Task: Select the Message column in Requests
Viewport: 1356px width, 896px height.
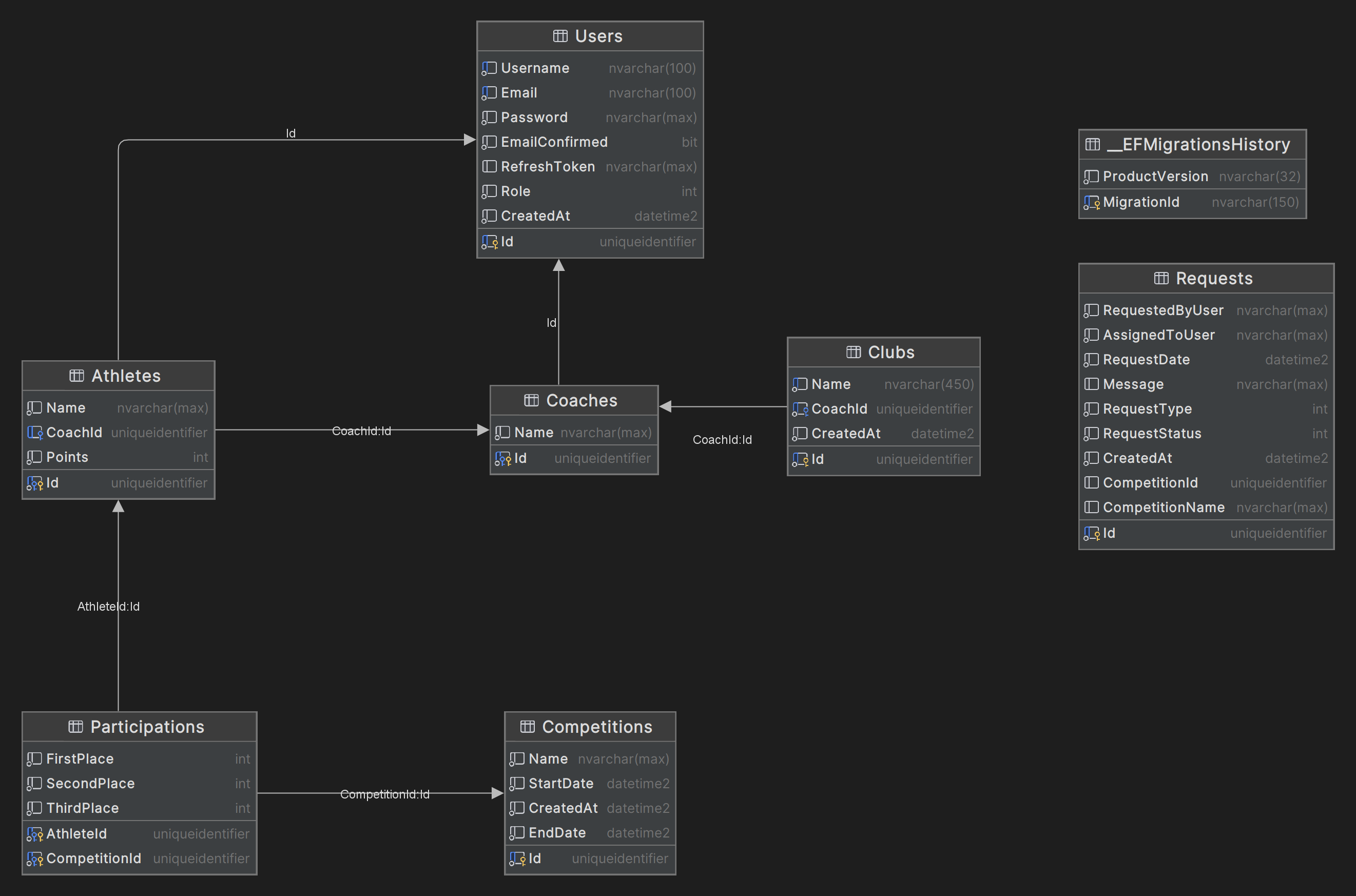Action: point(1206,384)
